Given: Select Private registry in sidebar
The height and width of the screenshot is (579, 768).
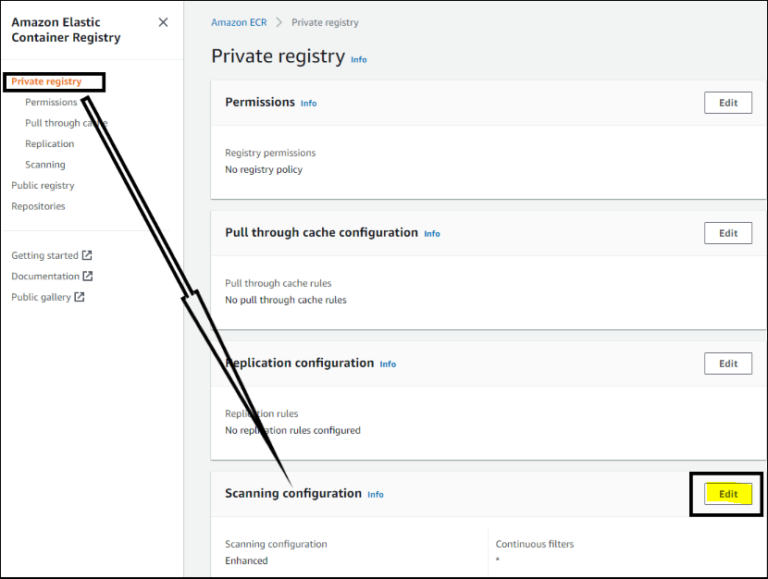Looking at the screenshot, I should point(47,81).
